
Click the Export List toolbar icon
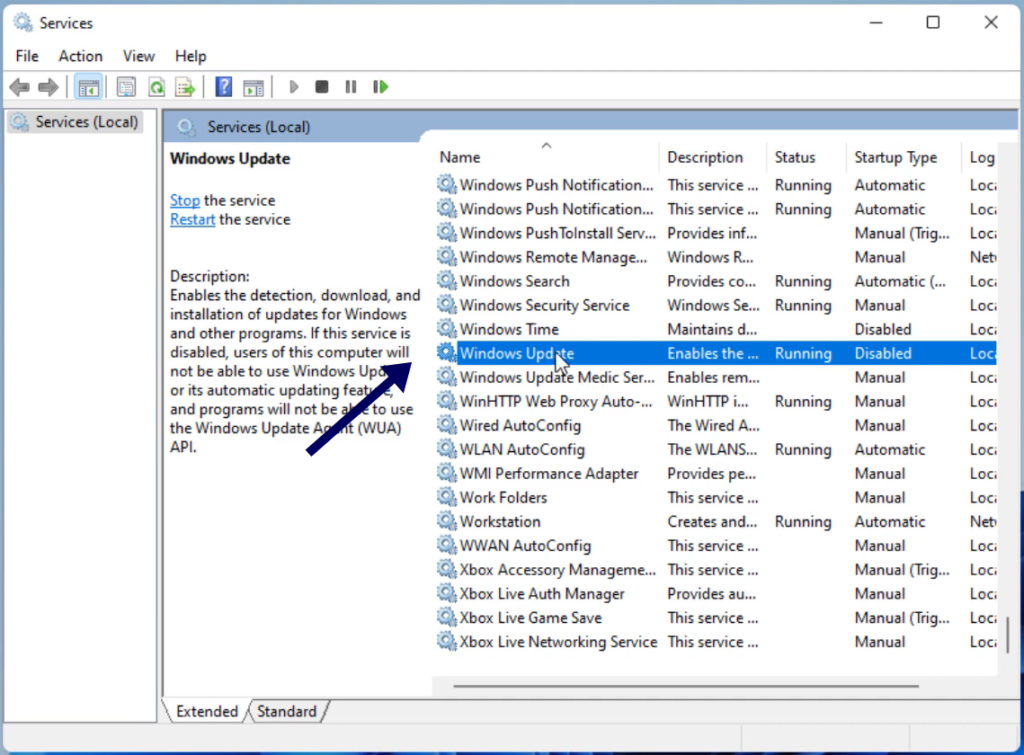[x=186, y=87]
